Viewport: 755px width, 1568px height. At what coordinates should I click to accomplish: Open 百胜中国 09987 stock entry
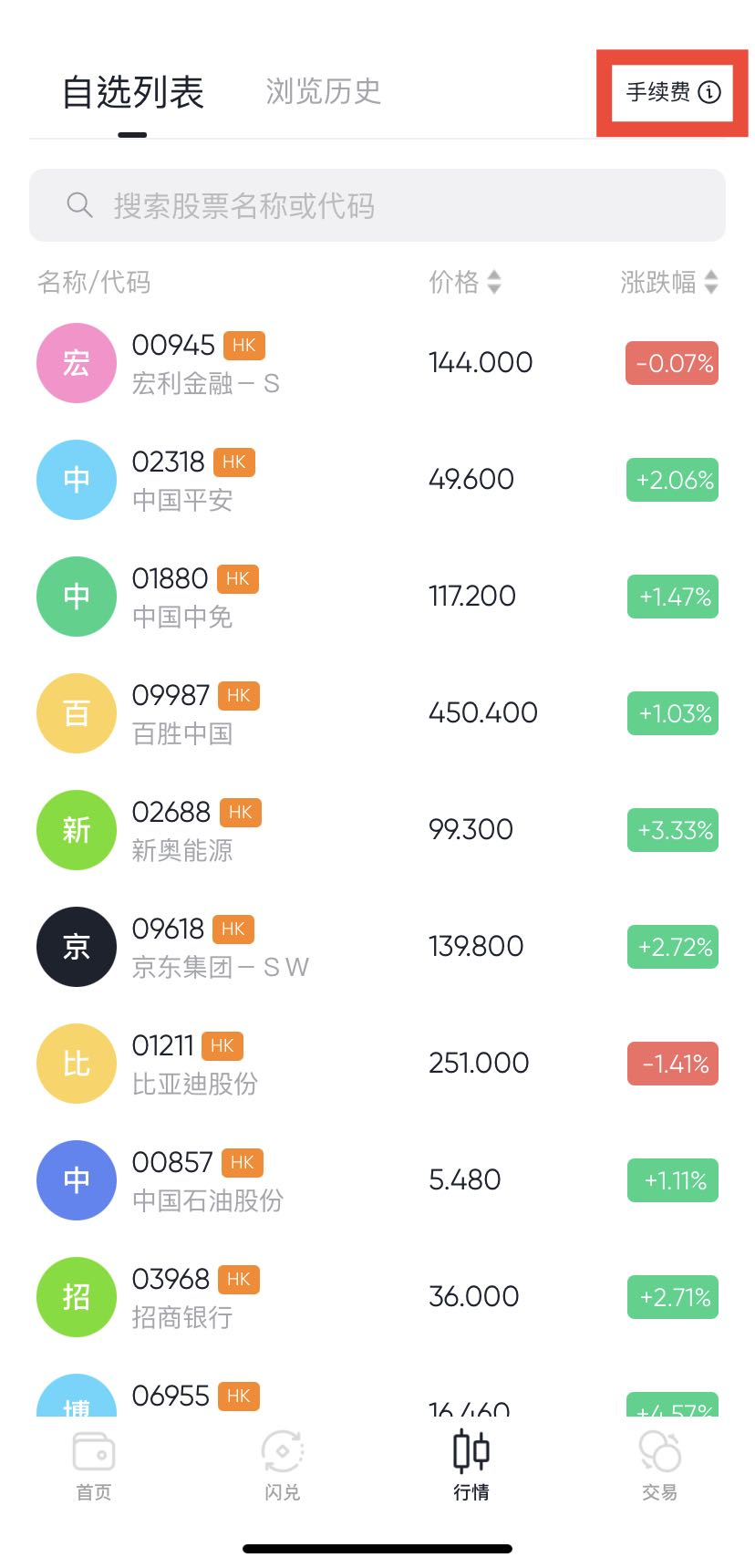[377, 713]
